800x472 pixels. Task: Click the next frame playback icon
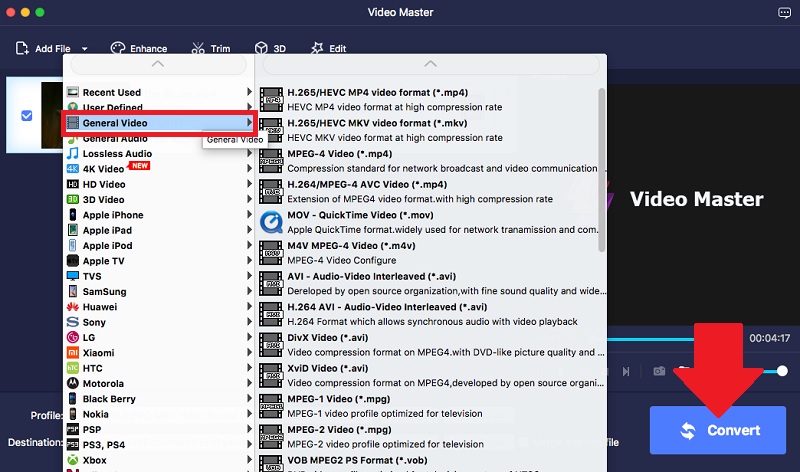click(x=626, y=371)
